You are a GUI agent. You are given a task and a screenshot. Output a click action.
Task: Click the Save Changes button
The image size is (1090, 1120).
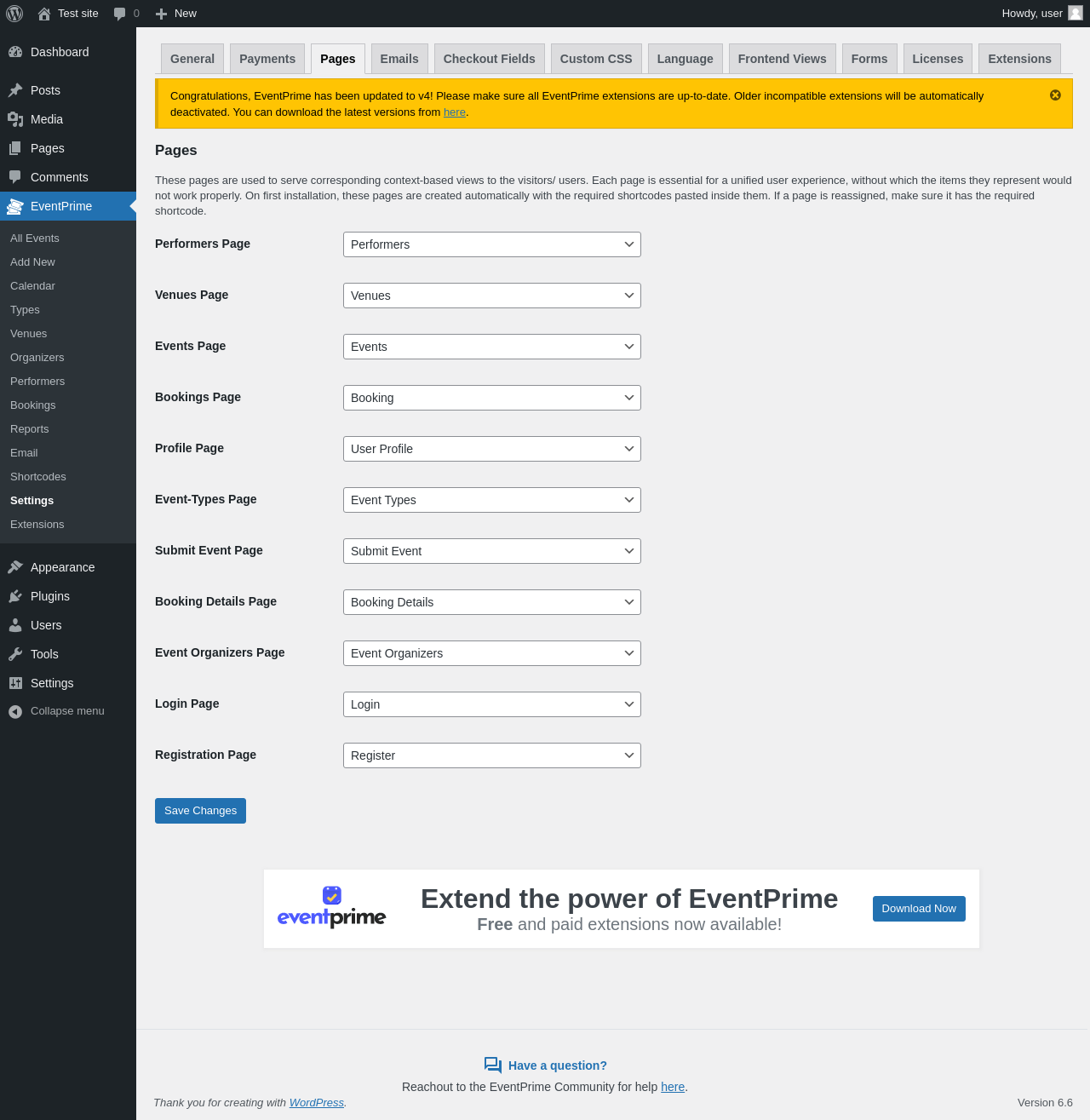coord(200,811)
